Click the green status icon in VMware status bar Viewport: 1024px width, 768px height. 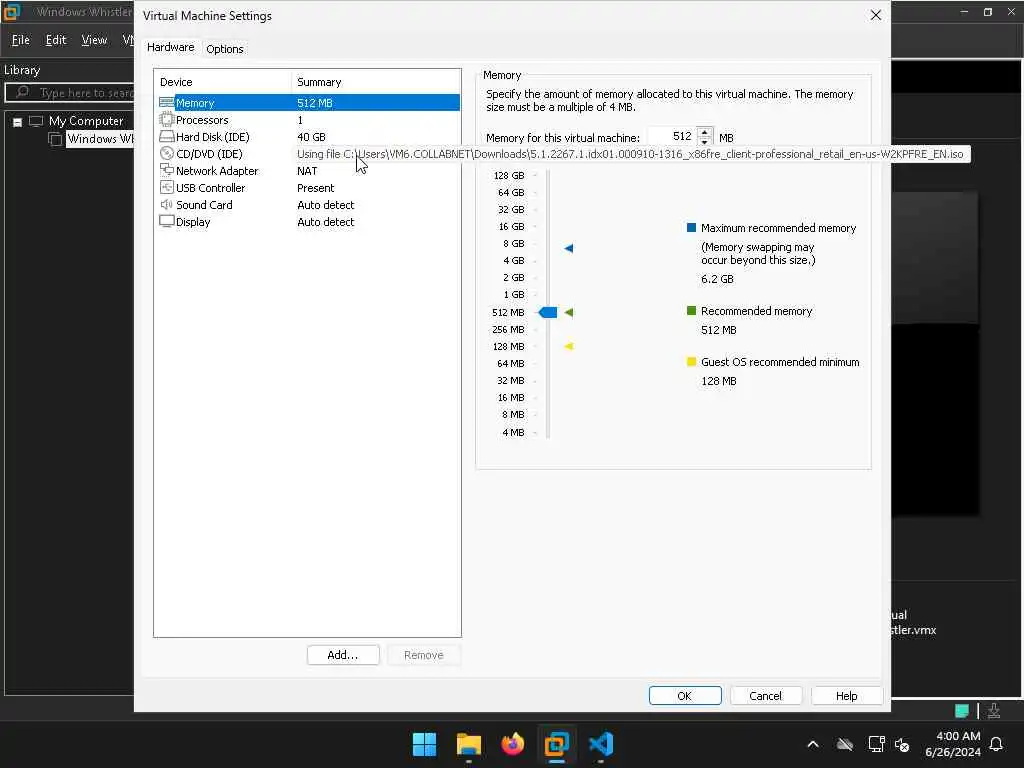pos(961,711)
